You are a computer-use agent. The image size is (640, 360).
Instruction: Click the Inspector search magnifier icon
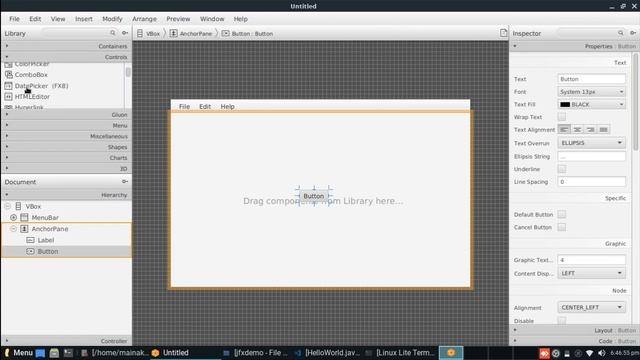[x=620, y=33]
